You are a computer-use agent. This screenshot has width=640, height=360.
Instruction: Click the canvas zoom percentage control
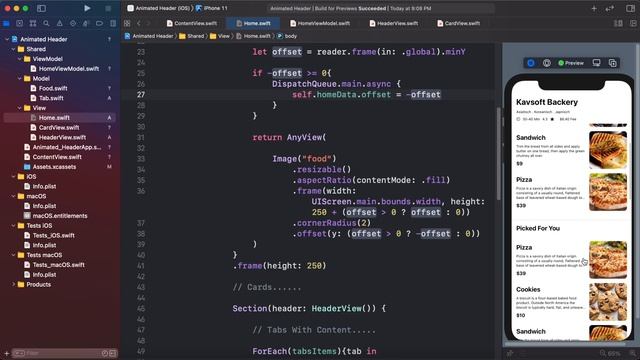614,353
